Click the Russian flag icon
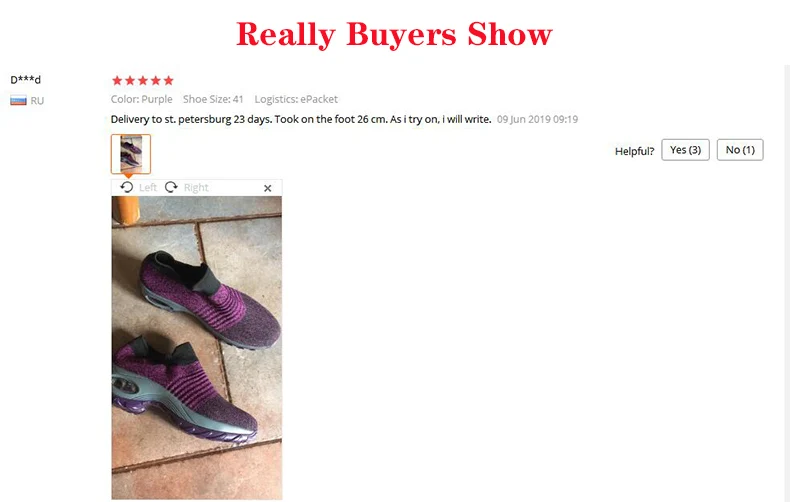Screen dimensions: 790x502 pyautogui.click(x=18, y=100)
